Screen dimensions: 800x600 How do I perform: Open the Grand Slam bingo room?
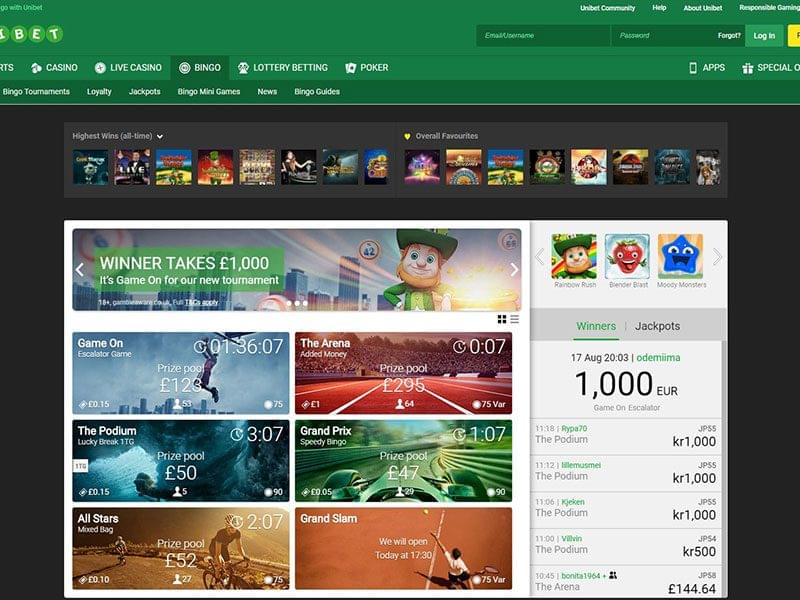click(403, 548)
